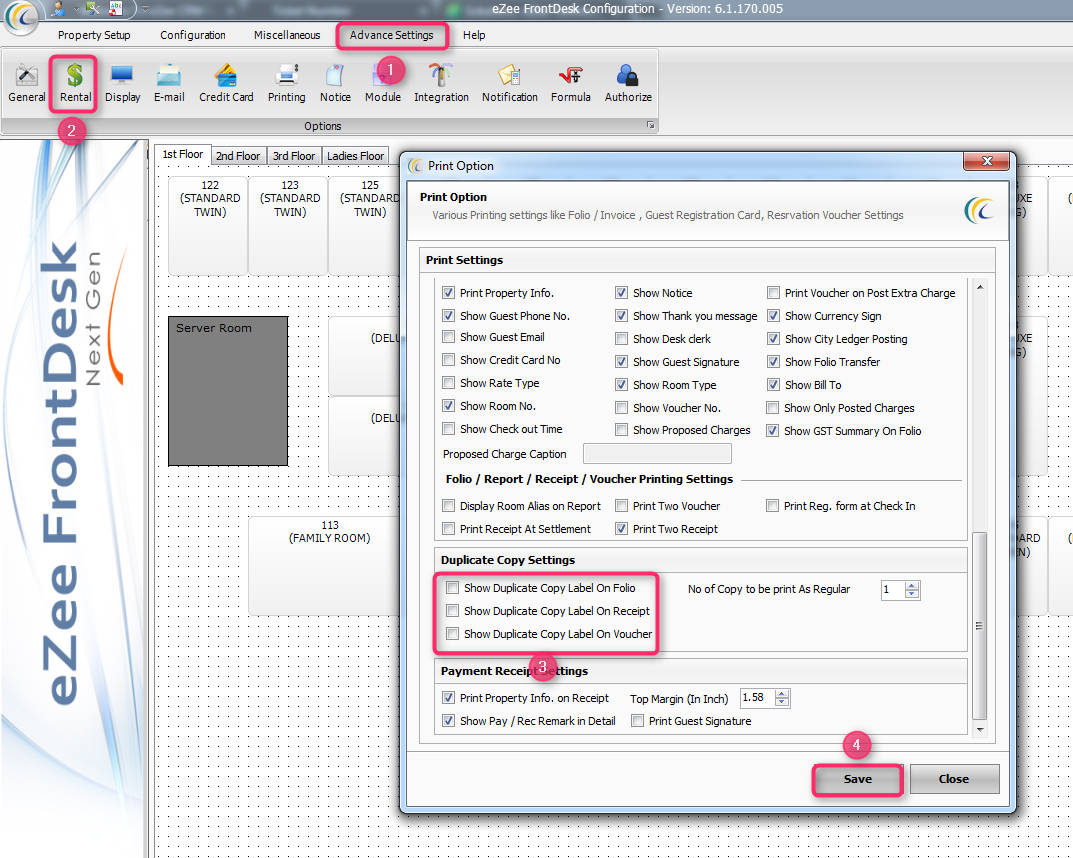Open the user icon dropdown arrow

[x=75, y=9]
